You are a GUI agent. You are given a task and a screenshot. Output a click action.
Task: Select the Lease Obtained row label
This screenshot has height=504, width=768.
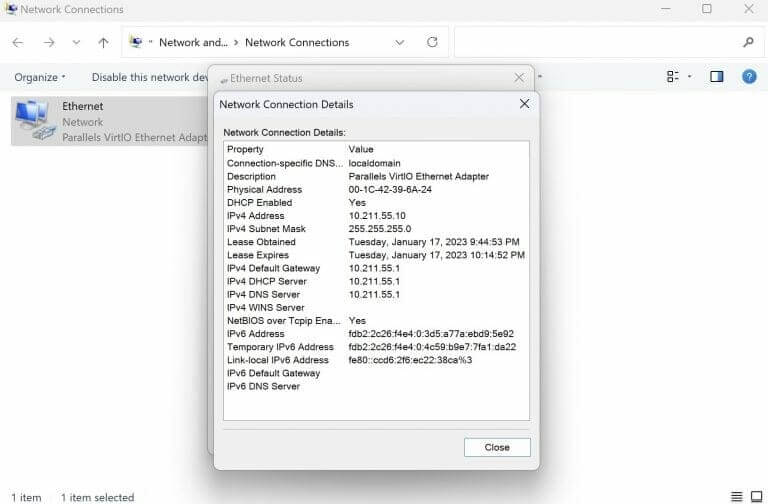261,242
